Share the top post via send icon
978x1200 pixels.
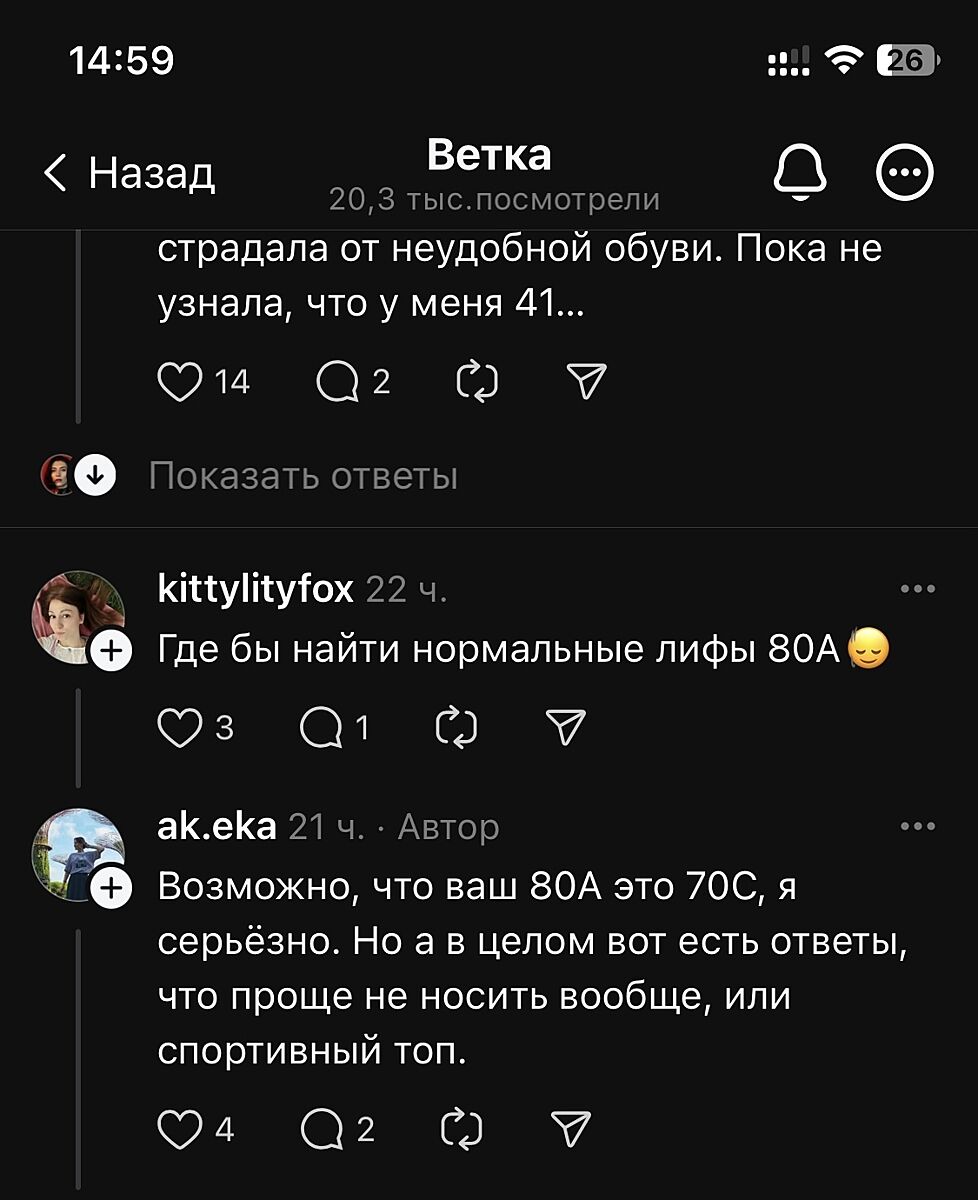[586, 382]
